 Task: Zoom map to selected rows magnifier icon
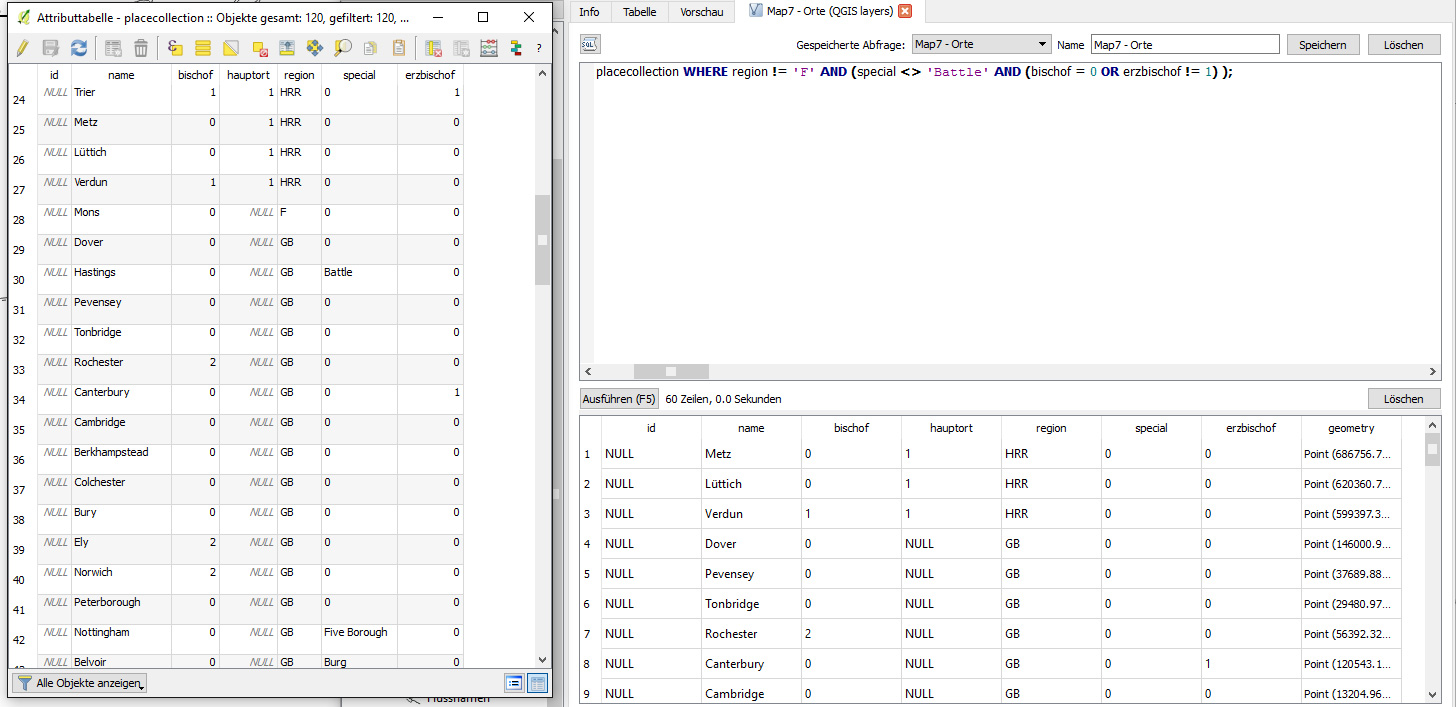(343, 48)
